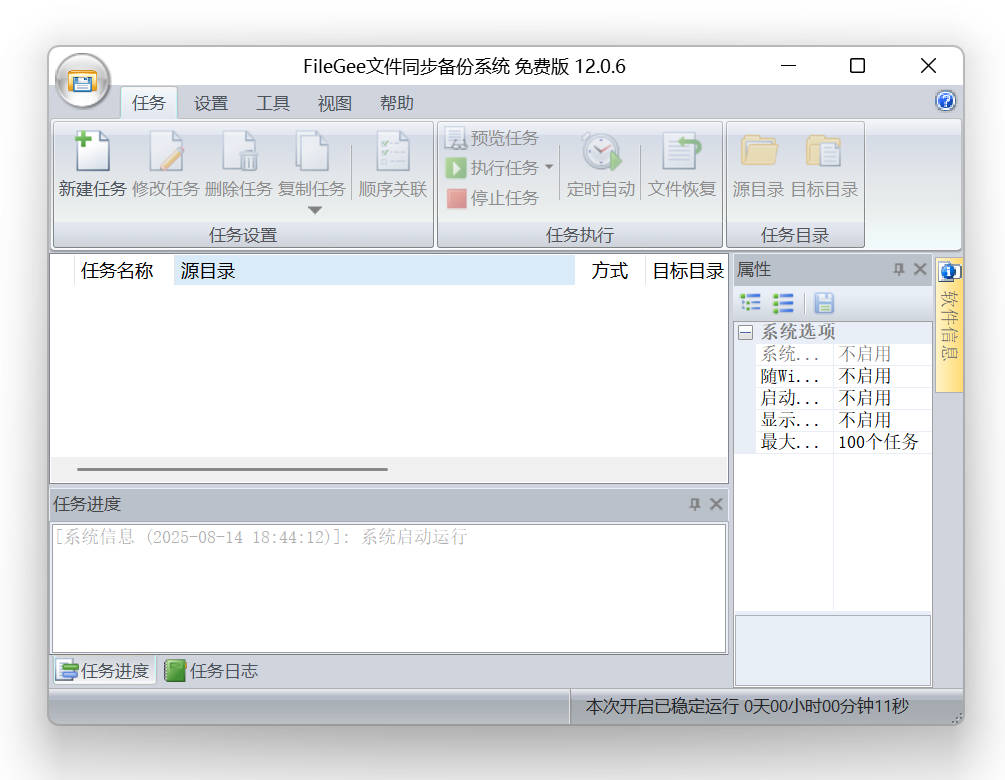Click 停止任务 stop task button
1005x780 pixels.
tap(492, 198)
